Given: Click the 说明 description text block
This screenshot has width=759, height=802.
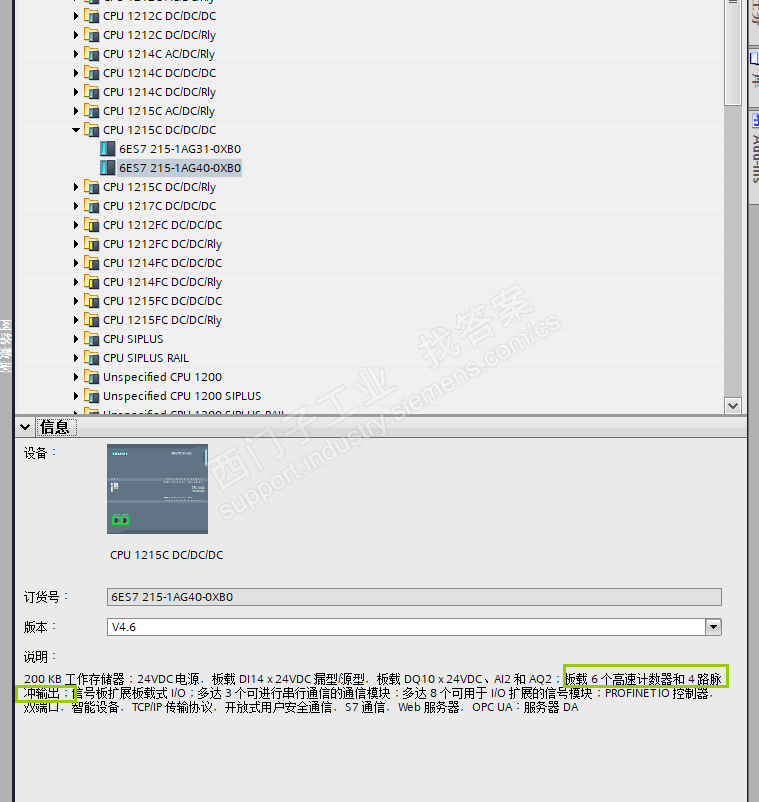Looking at the screenshot, I should point(373,693).
